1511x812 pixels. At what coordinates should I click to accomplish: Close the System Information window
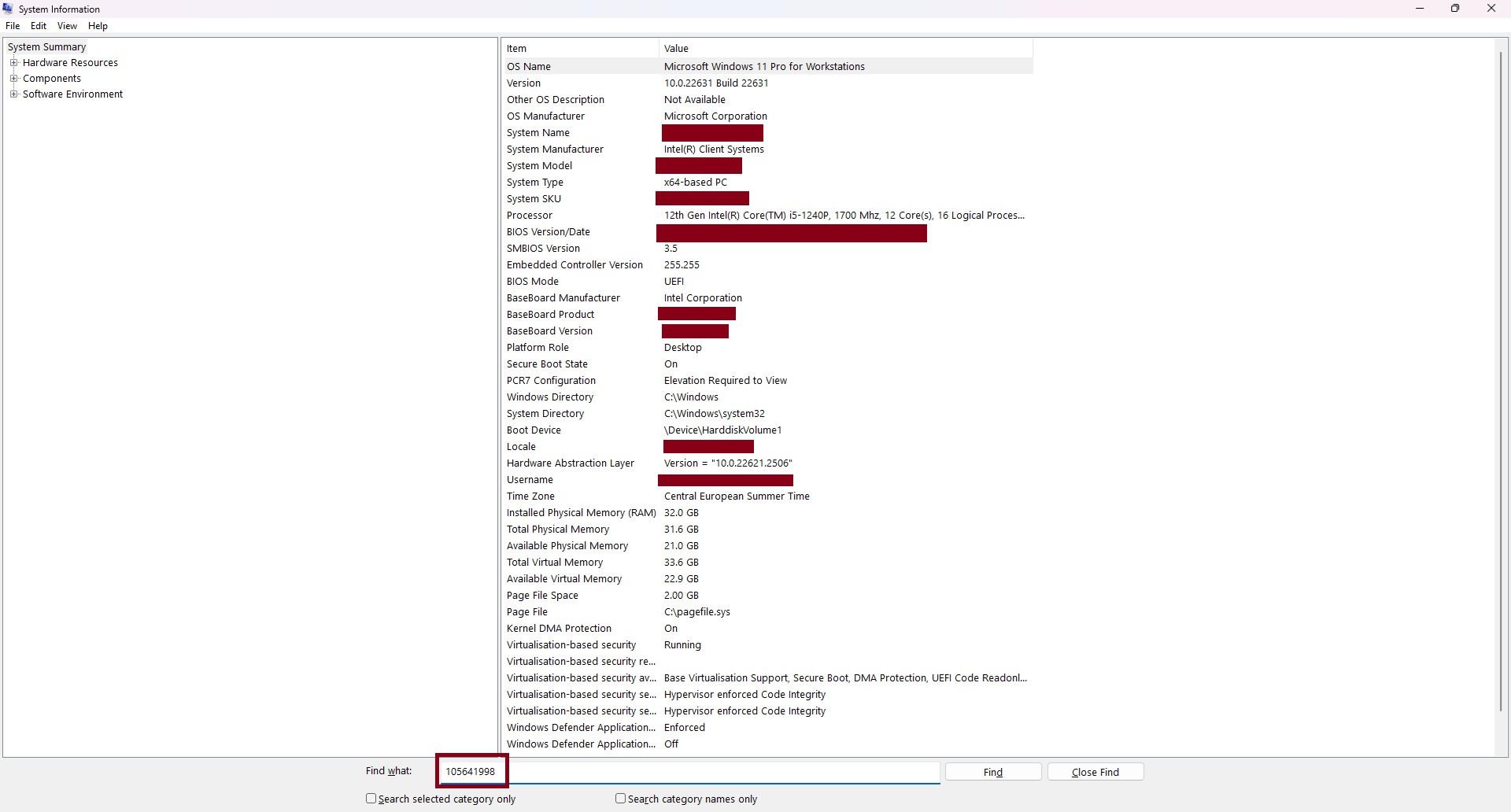click(1491, 9)
